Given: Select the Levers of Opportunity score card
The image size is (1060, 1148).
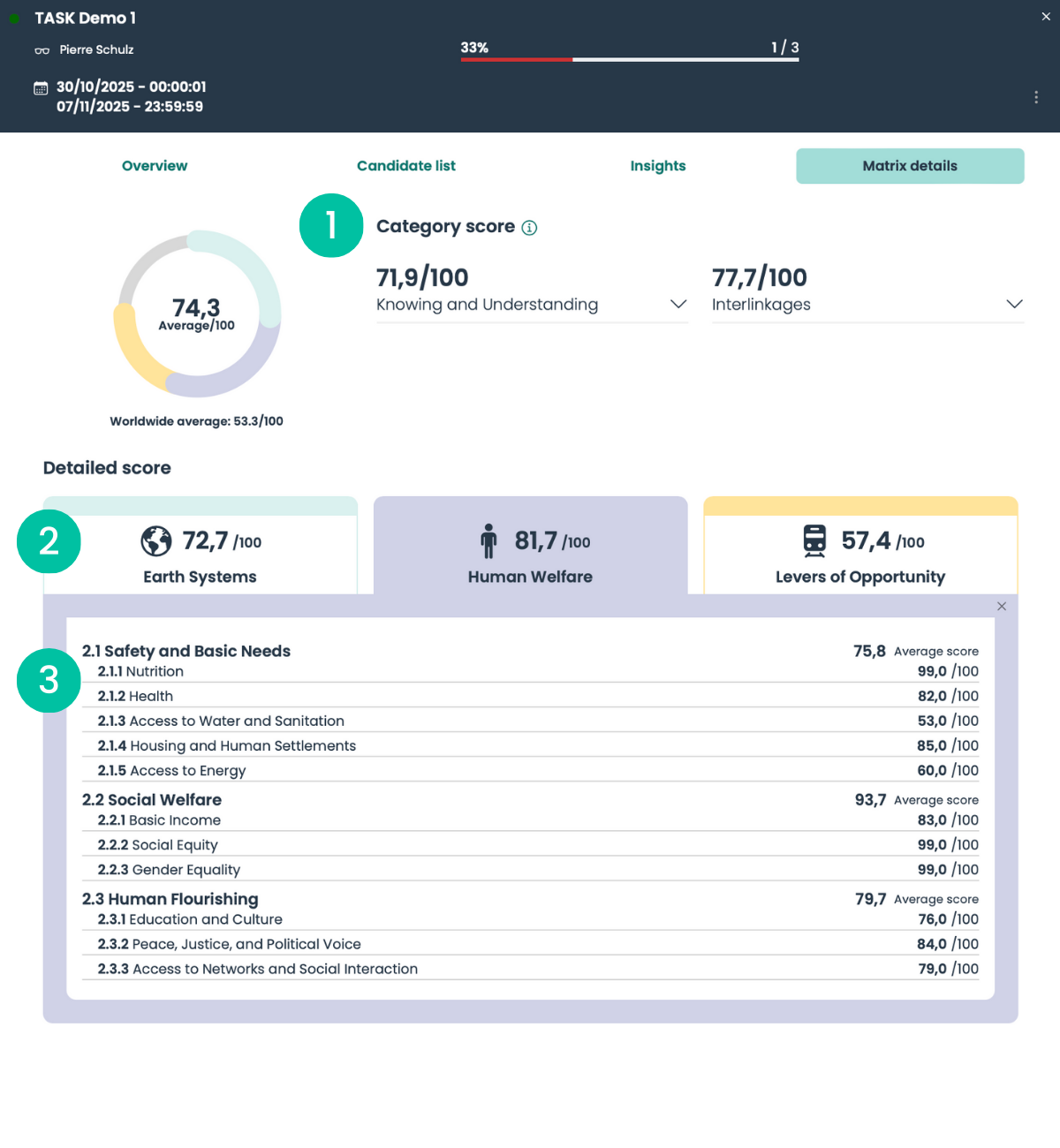Looking at the screenshot, I should (x=860, y=555).
